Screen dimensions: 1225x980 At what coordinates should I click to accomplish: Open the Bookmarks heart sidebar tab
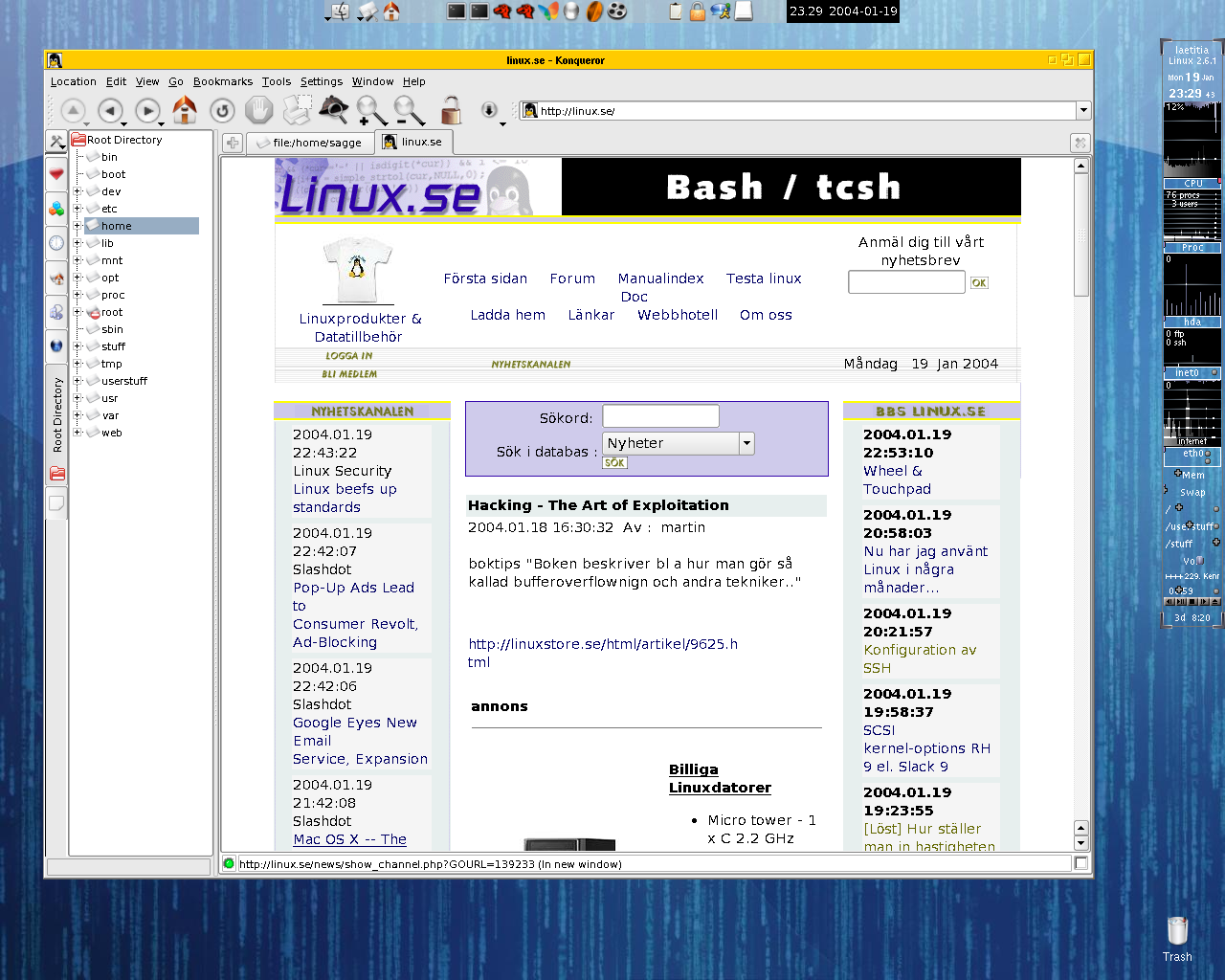click(56, 174)
